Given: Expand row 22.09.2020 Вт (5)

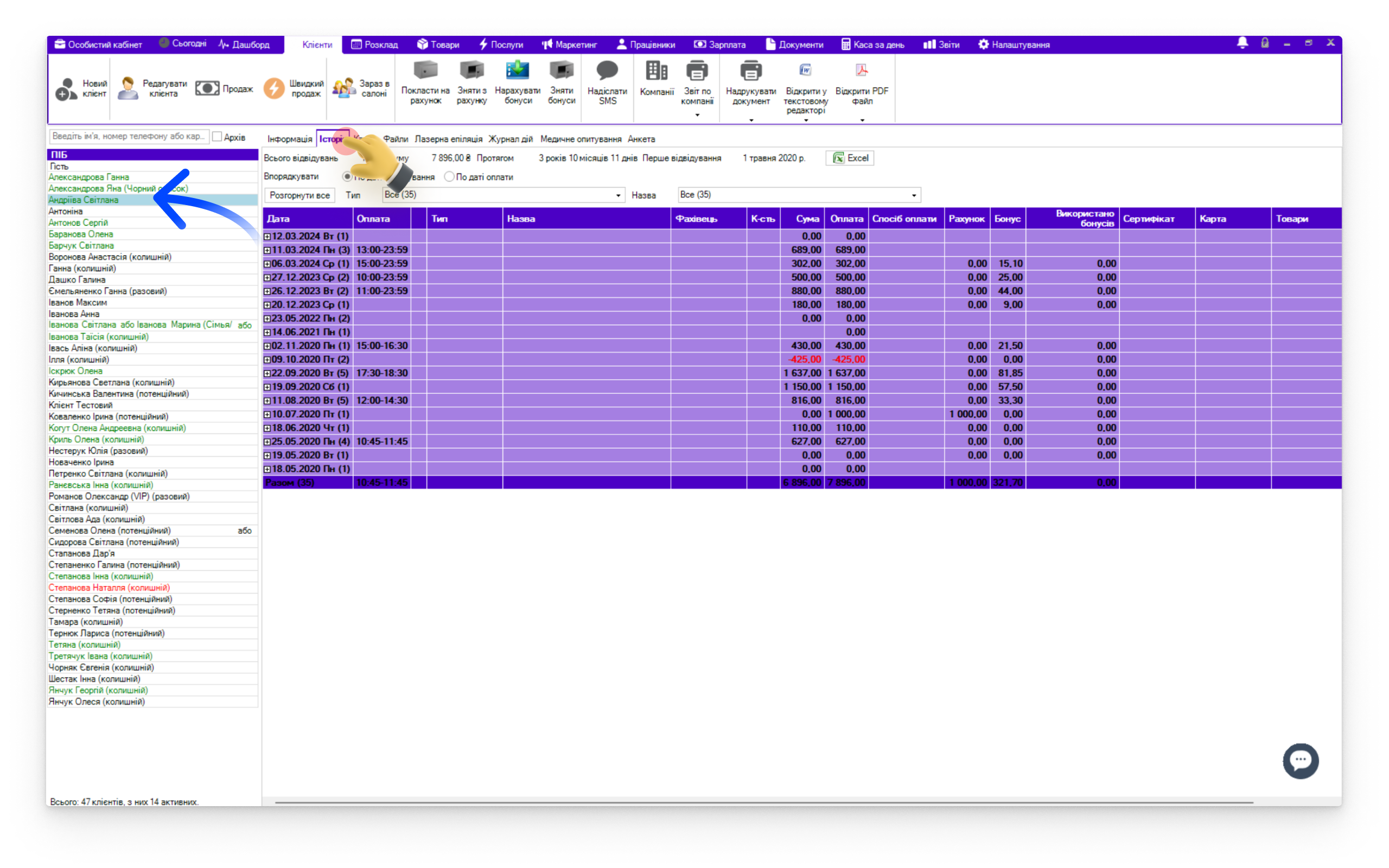Looking at the screenshot, I should [267, 374].
